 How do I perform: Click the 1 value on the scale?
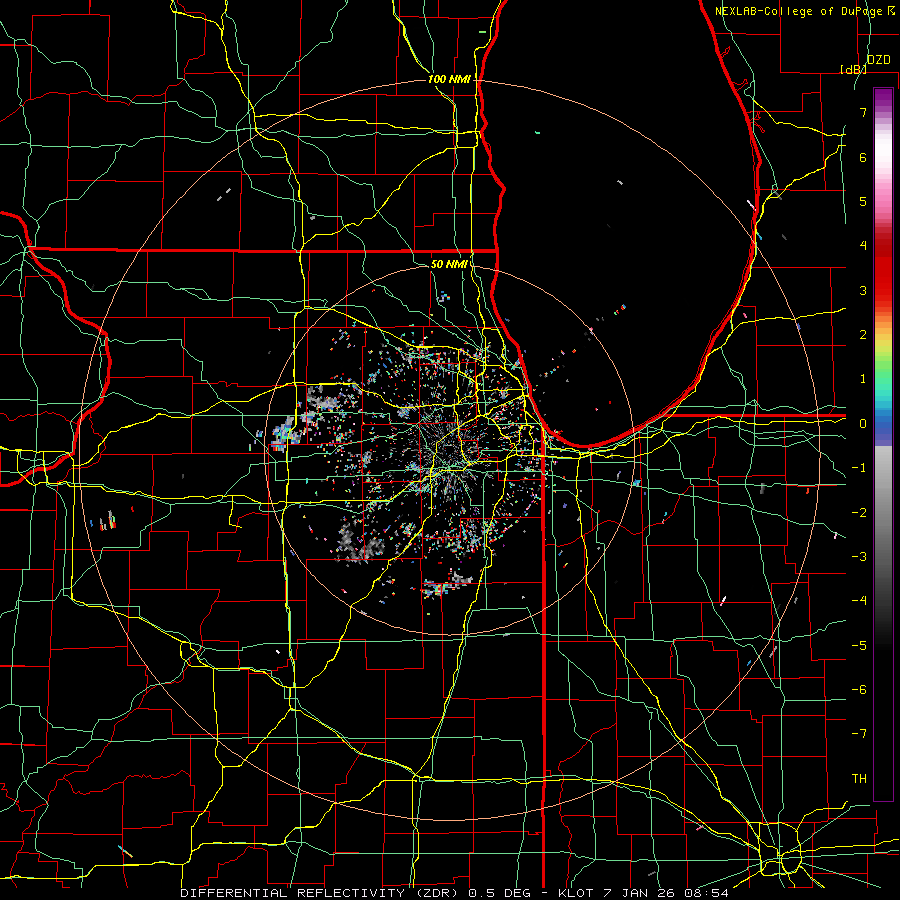pos(863,379)
